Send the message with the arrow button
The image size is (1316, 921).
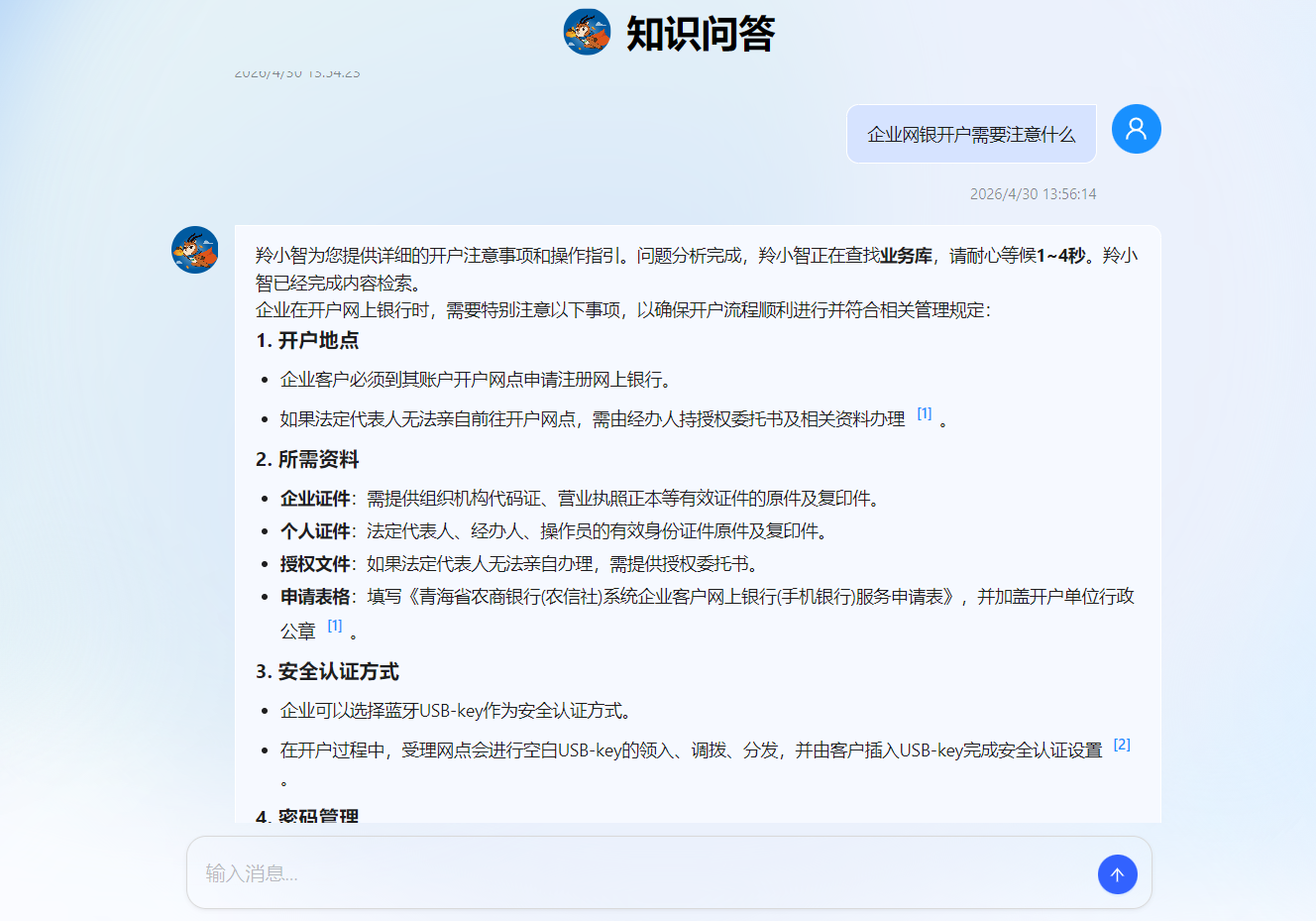[1117, 874]
